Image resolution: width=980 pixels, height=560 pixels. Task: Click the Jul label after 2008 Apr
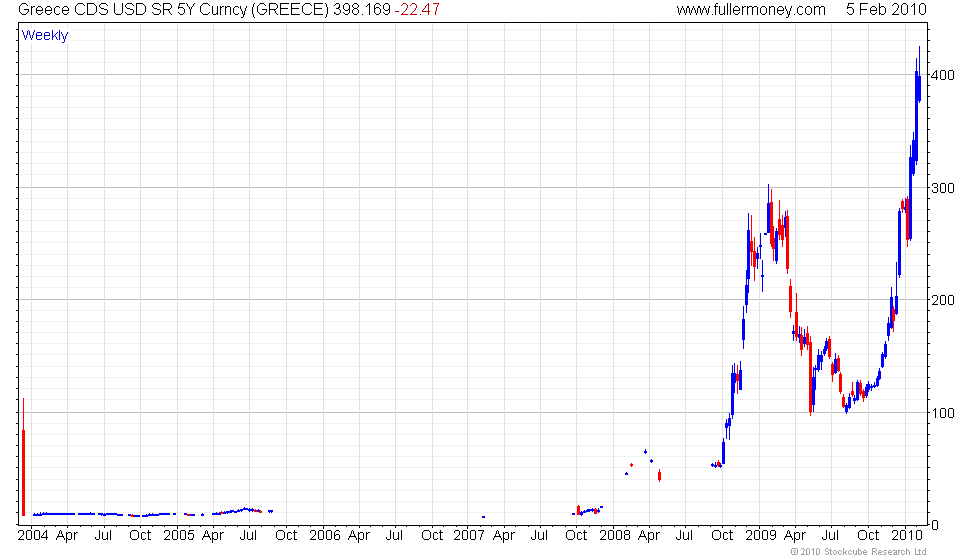(685, 536)
